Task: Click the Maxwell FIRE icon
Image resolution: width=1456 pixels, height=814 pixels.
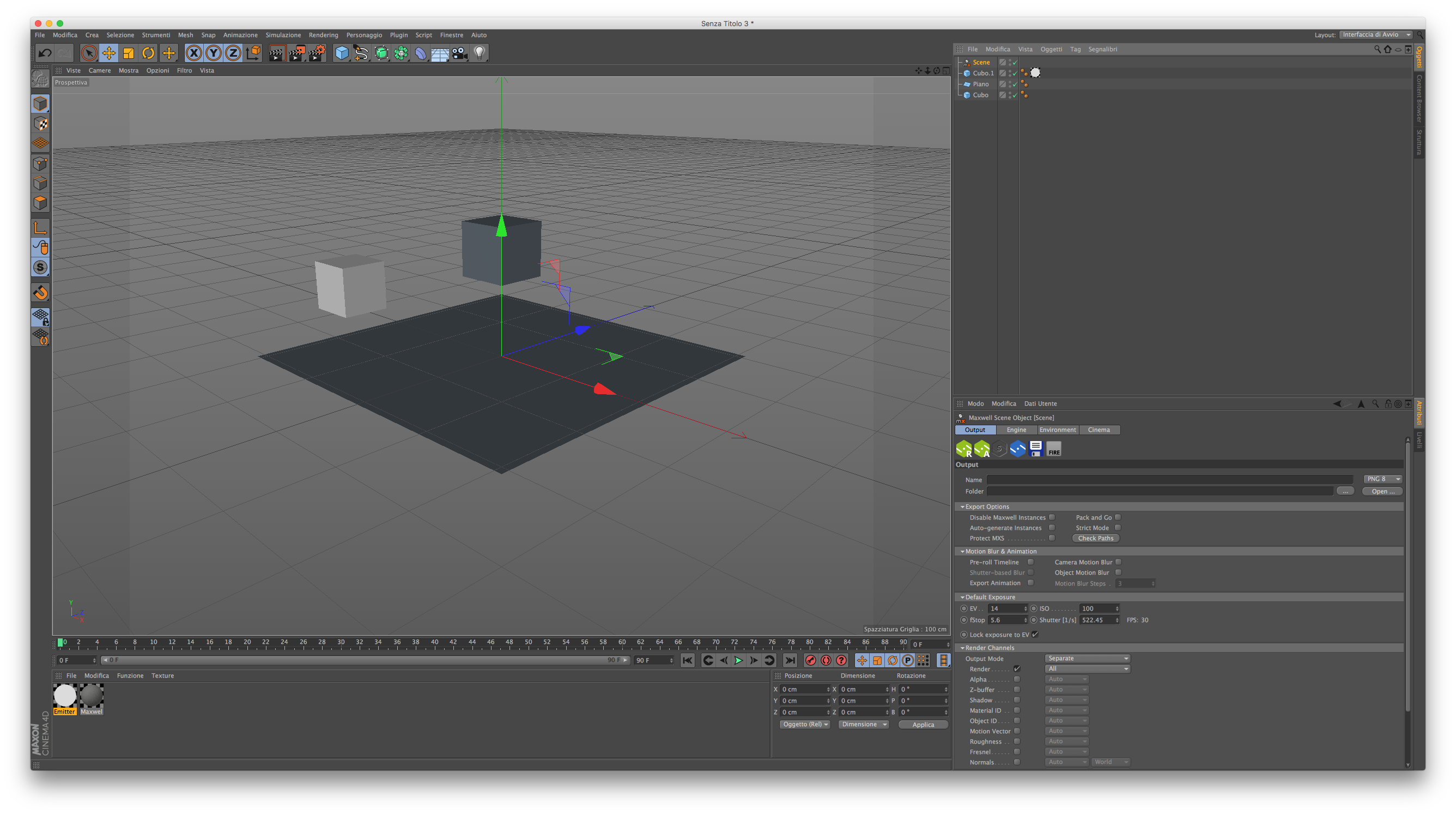Action: point(1053,449)
